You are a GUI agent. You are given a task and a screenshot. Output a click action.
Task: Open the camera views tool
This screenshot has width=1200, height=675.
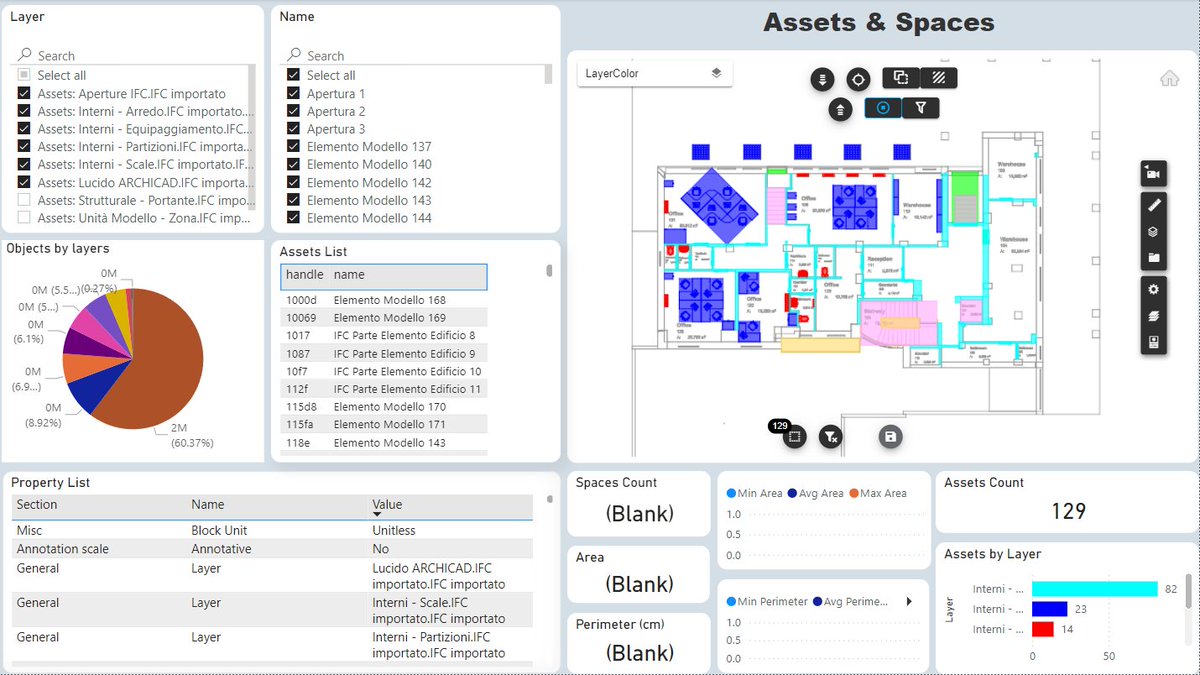1153,174
